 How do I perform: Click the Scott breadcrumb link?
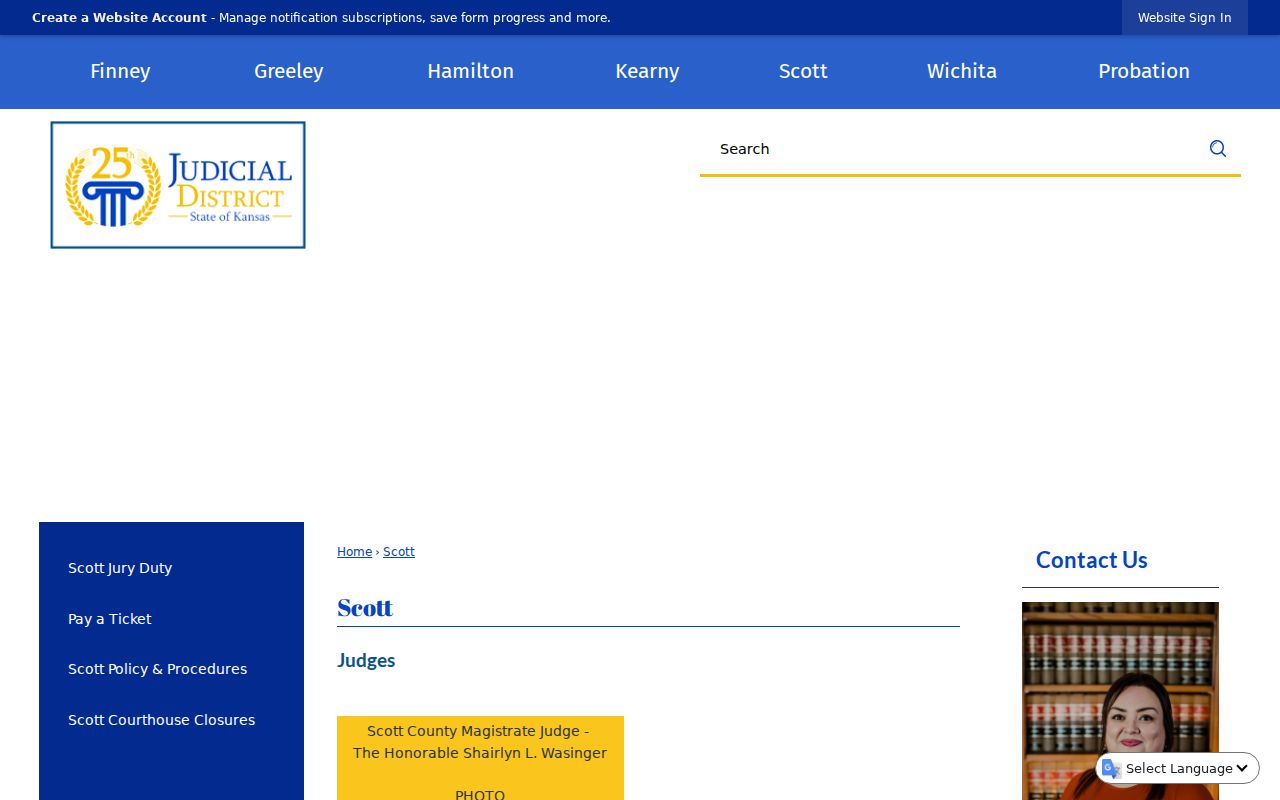click(399, 552)
